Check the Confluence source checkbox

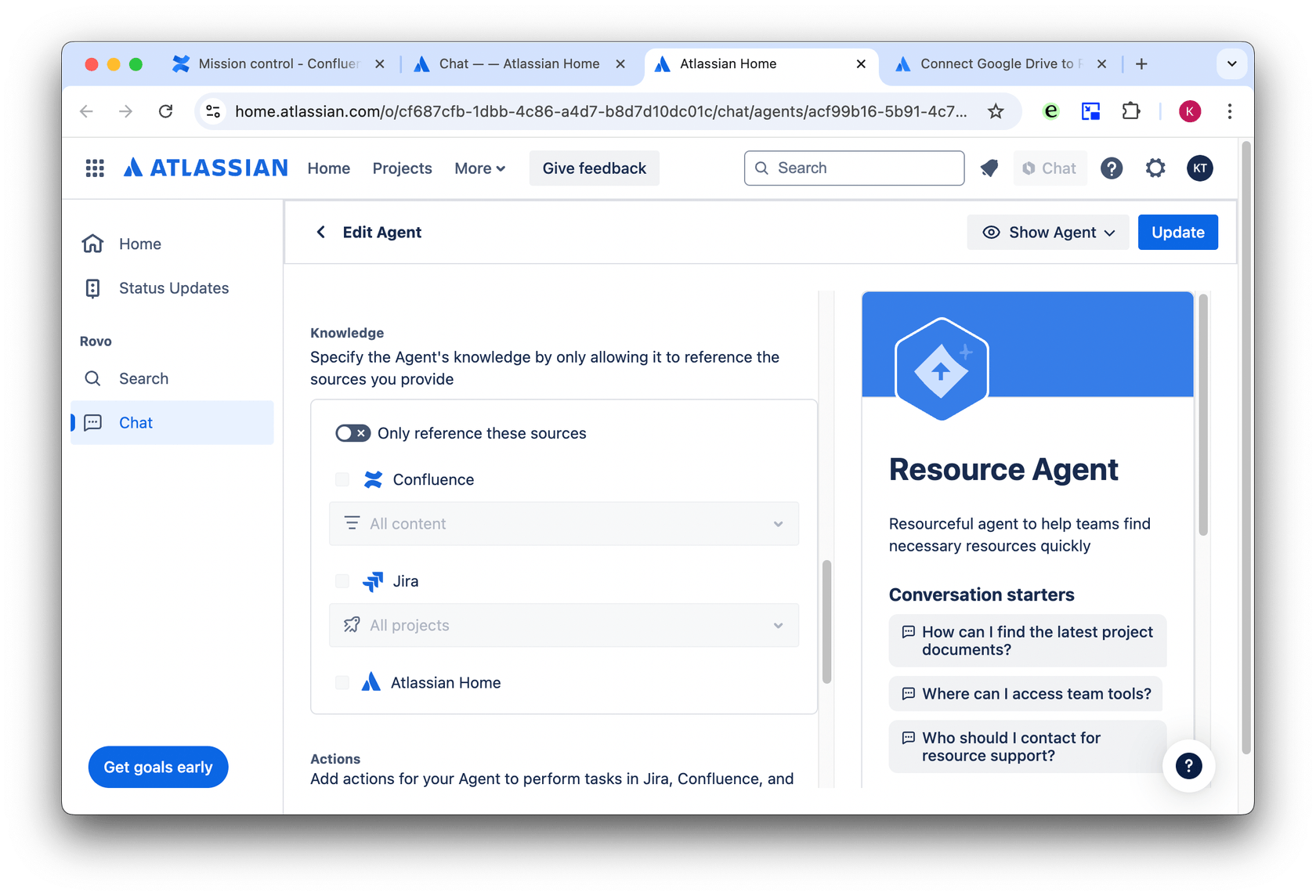[342, 480]
